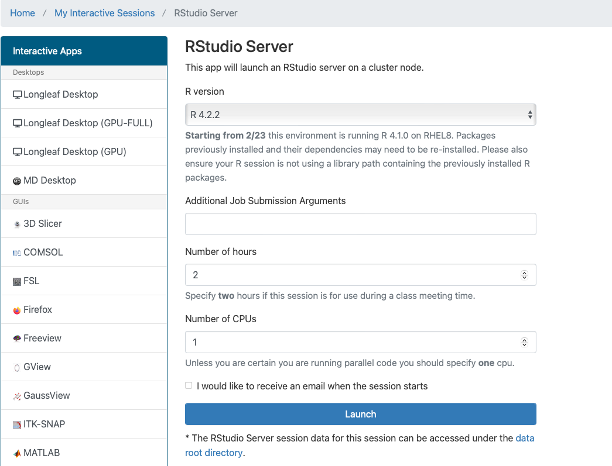Click the Launch button
The image size is (612, 466).
tap(360, 414)
